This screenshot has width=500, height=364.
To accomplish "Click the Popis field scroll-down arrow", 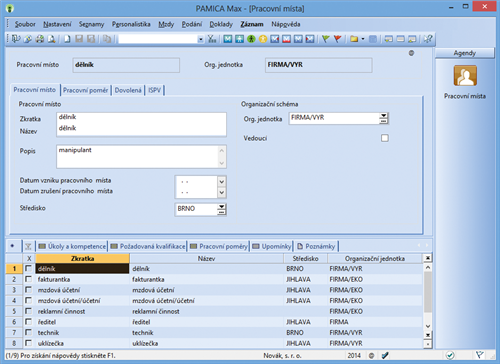I will pos(222,163).
